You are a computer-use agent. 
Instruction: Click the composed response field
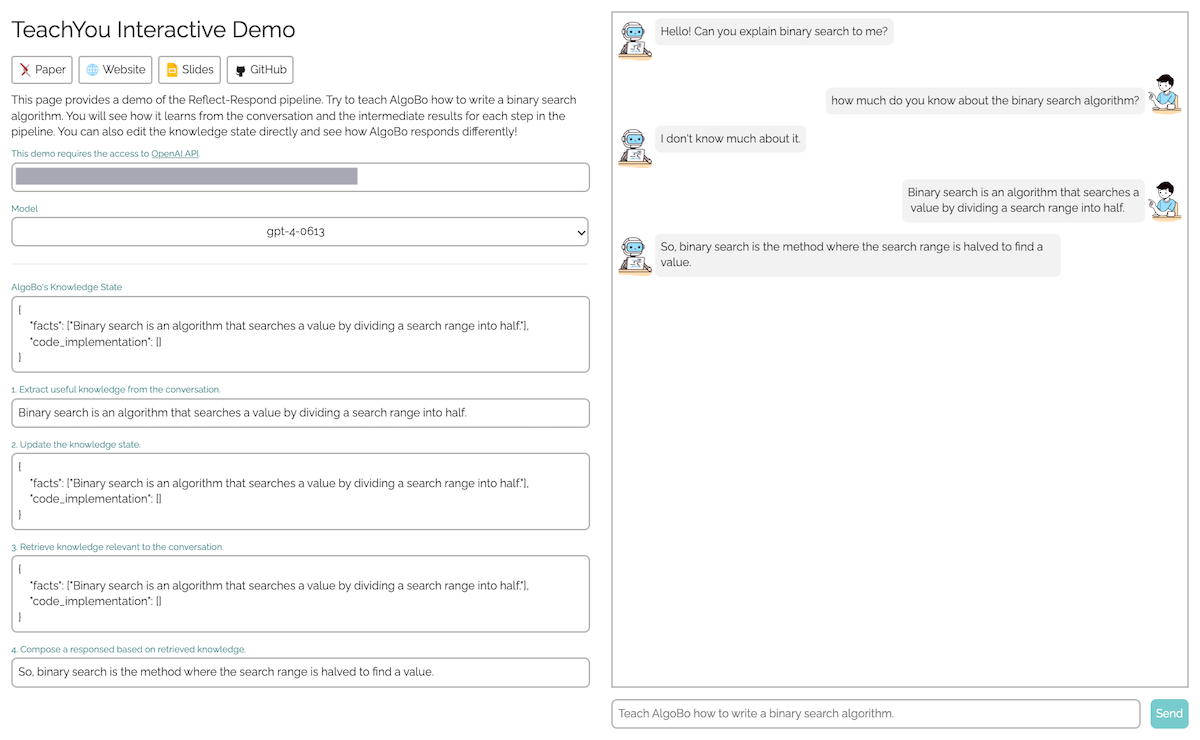coord(300,672)
